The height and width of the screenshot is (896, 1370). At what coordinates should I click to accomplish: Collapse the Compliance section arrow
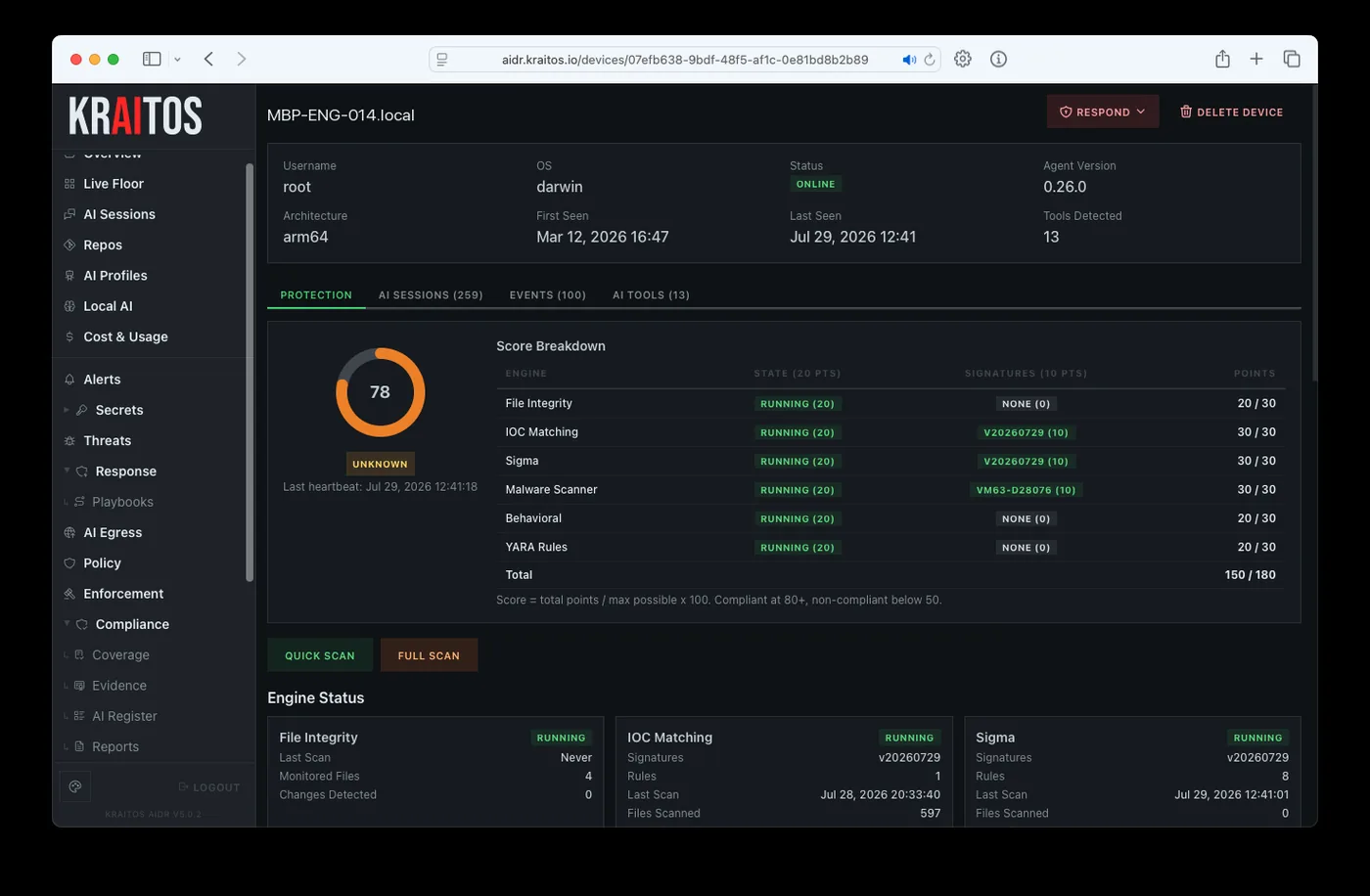67,623
